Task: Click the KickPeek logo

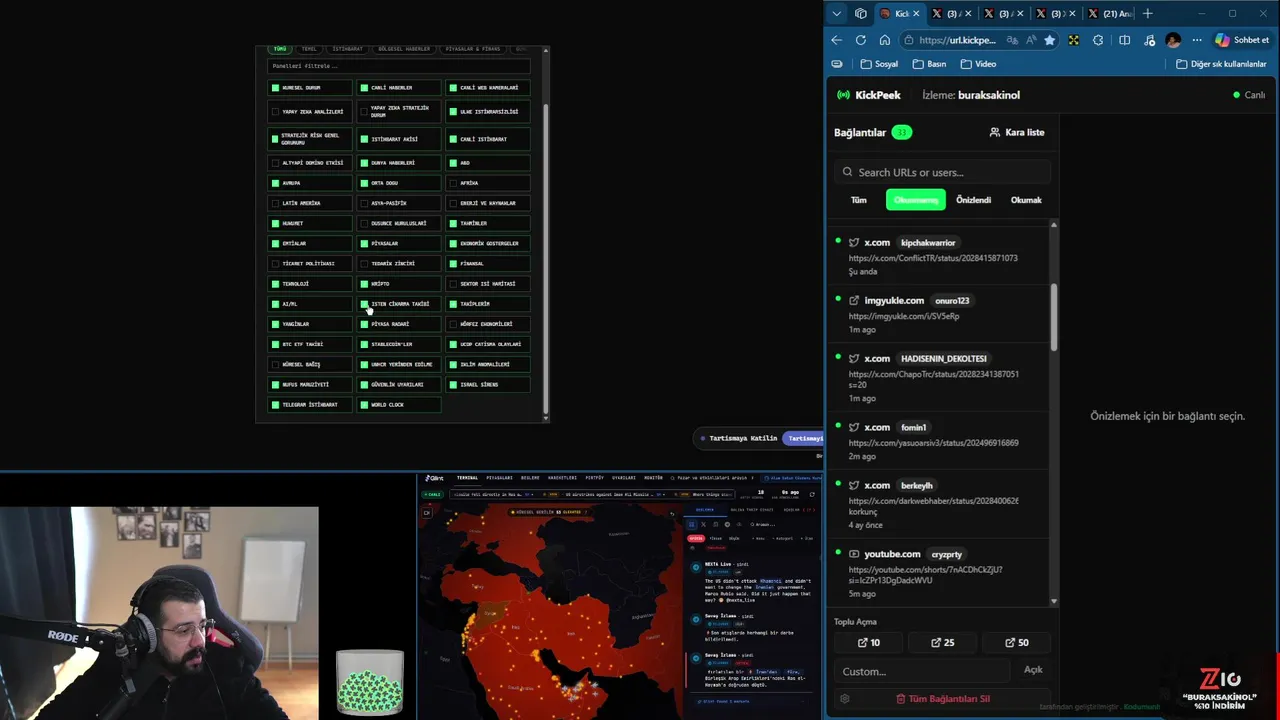Action: click(868, 95)
